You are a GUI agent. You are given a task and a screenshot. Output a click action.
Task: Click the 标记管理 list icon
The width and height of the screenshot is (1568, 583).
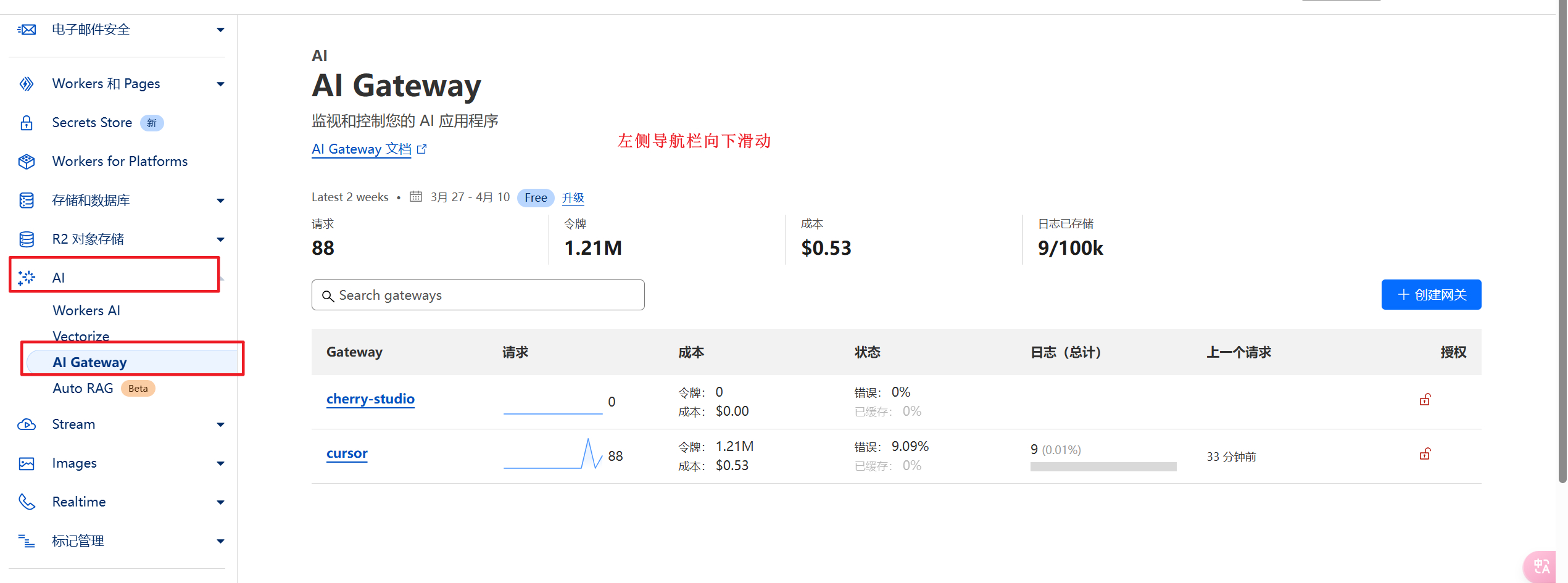point(27,541)
